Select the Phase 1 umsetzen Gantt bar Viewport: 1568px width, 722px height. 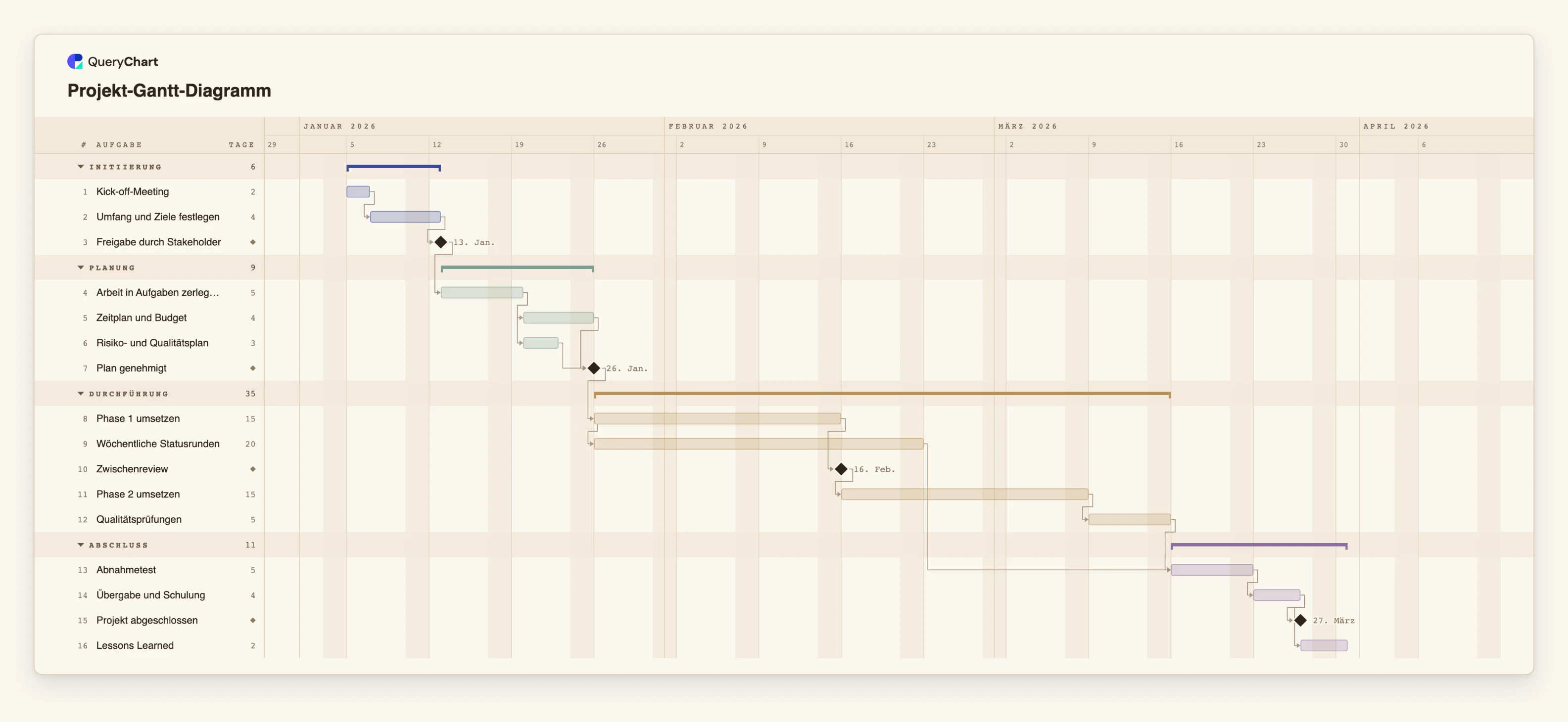tap(717, 418)
